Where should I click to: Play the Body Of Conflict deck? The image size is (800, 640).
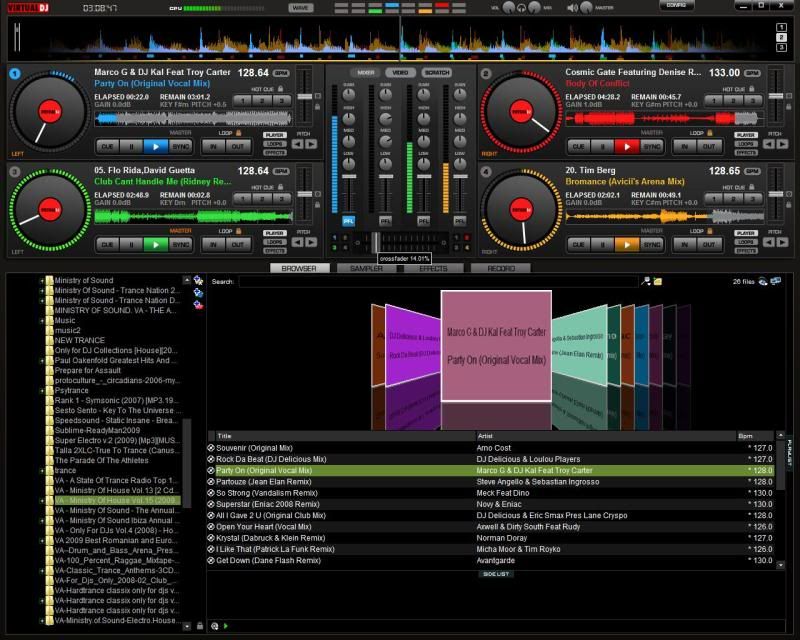(627, 147)
